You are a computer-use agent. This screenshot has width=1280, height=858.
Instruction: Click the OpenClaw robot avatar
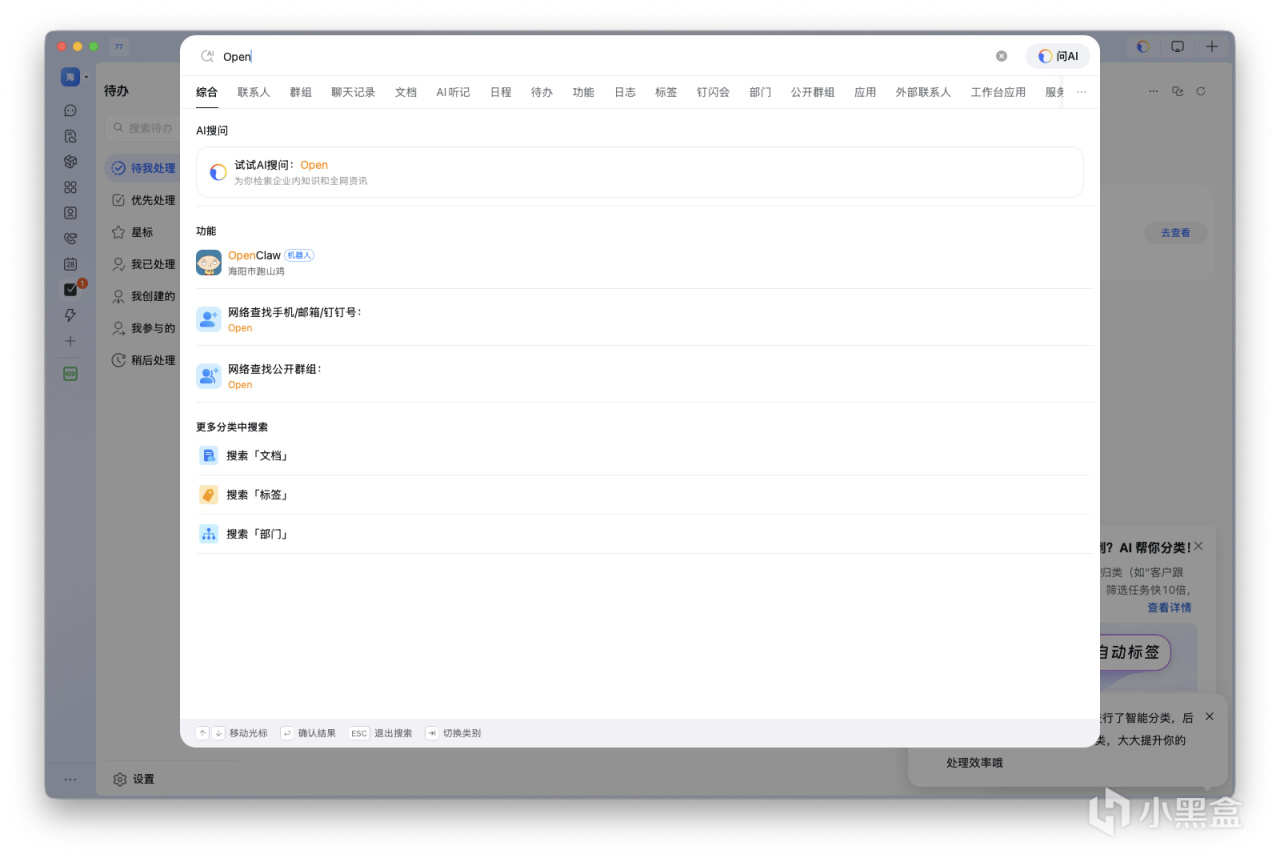(209, 262)
